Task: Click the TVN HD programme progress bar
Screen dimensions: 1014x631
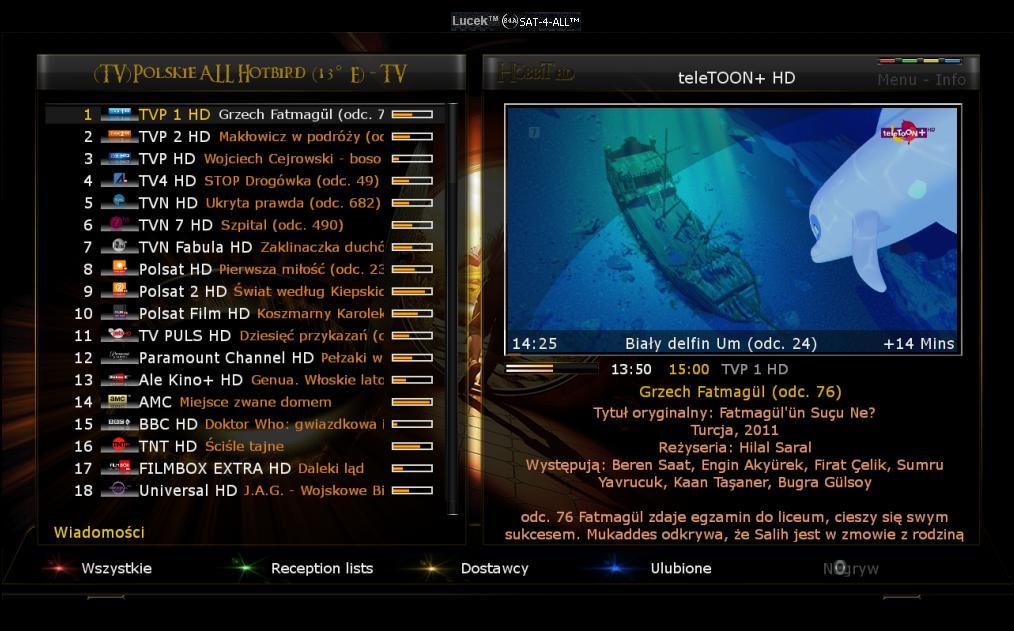Action: 412,203
